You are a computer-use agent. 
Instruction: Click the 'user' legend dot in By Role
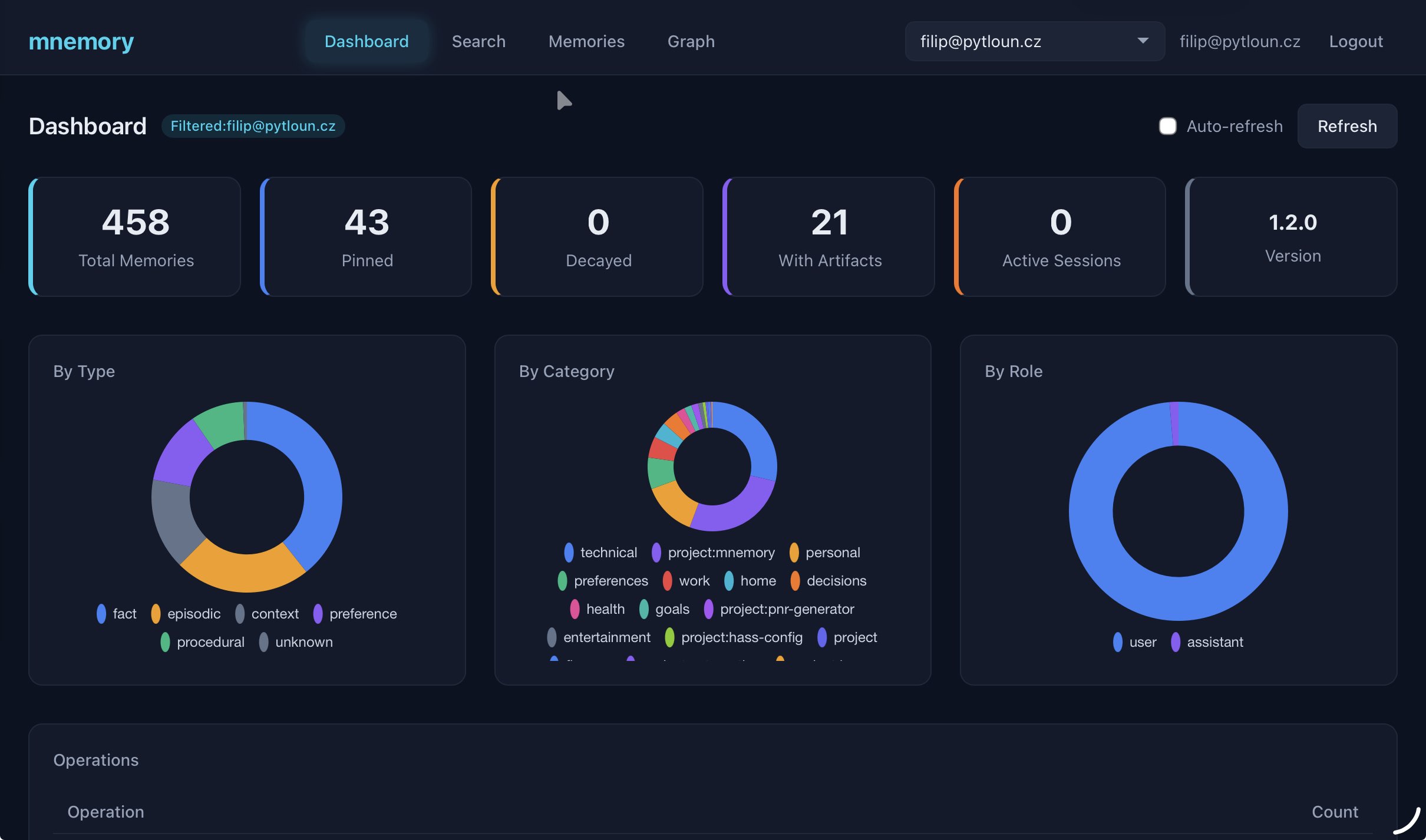(1118, 642)
